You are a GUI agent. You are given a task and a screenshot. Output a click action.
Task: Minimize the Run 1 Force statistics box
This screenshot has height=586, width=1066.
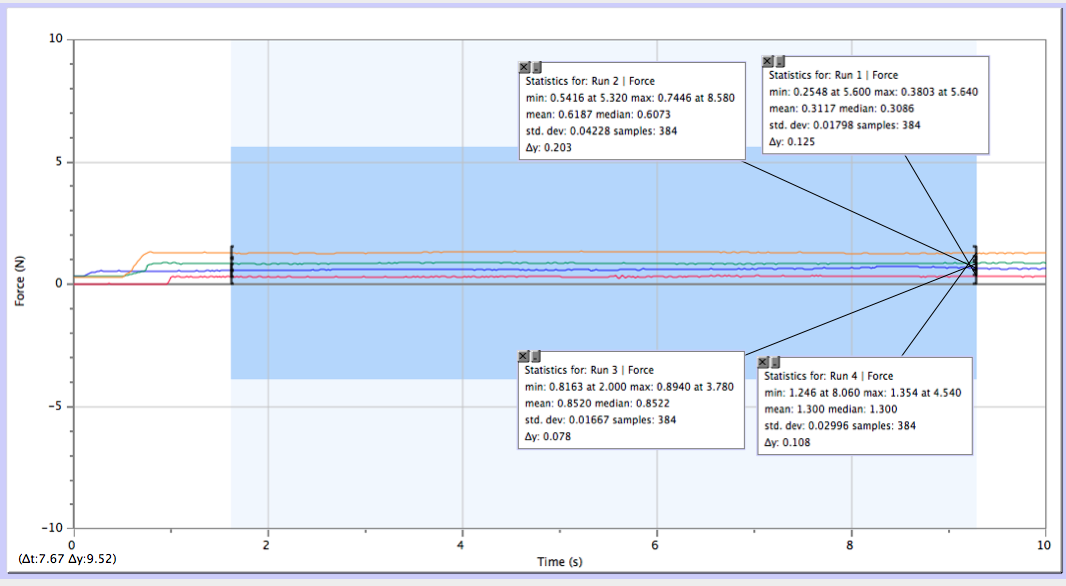tap(780, 61)
